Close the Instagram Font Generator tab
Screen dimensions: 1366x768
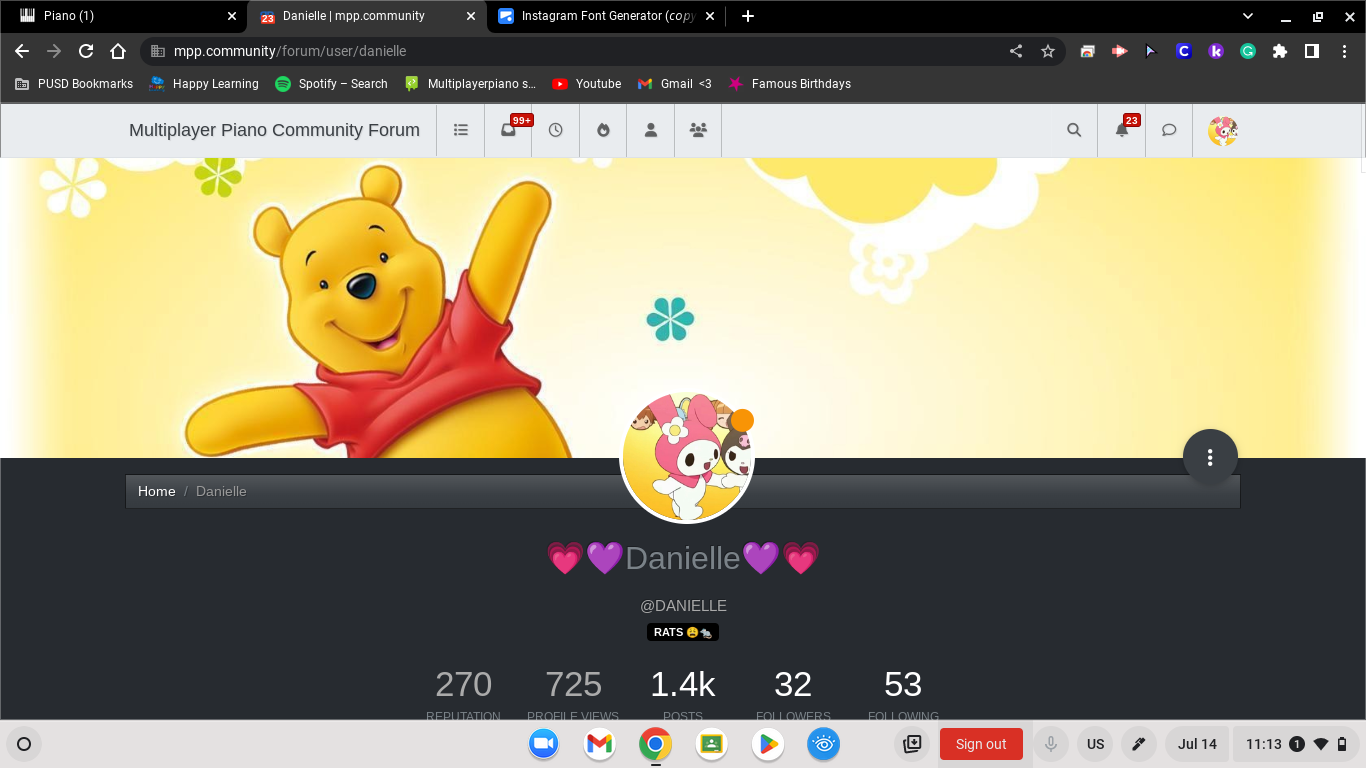click(x=710, y=16)
